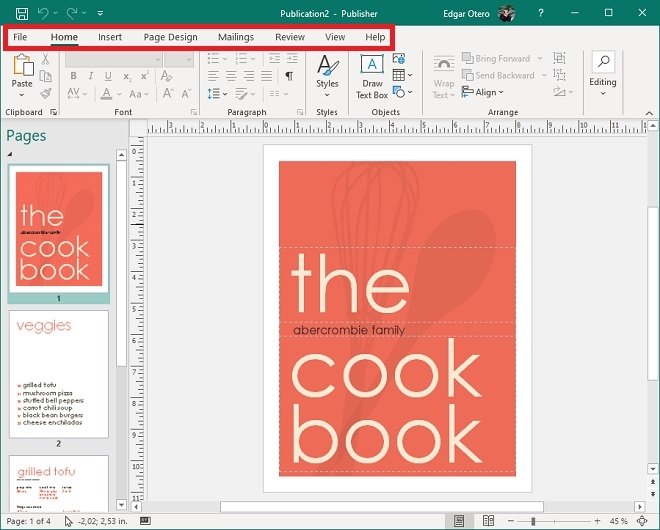Insert a table from Objects group
Viewport: 660px width, 530px height.
[x=402, y=75]
